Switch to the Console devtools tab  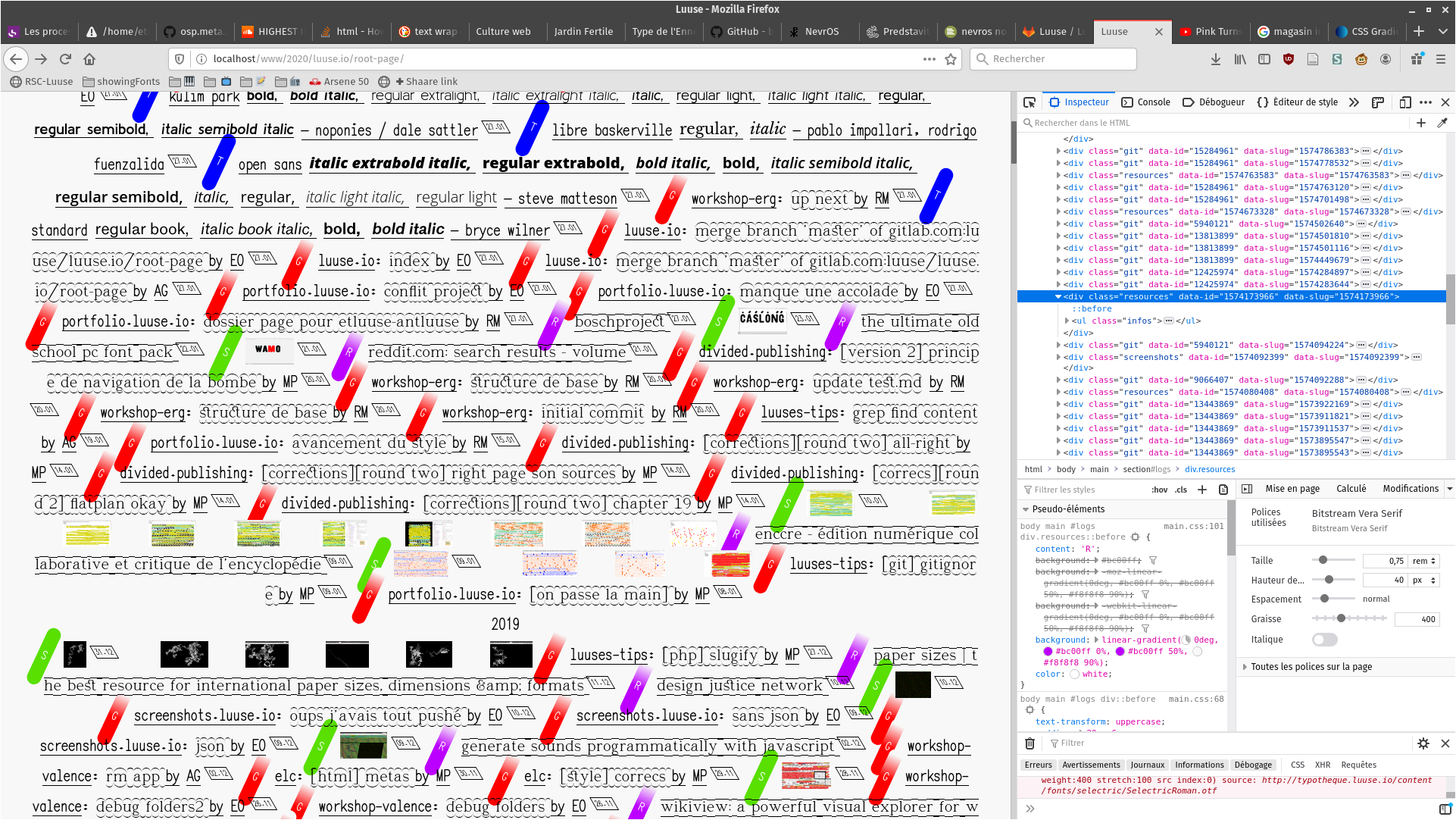coord(1146,102)
